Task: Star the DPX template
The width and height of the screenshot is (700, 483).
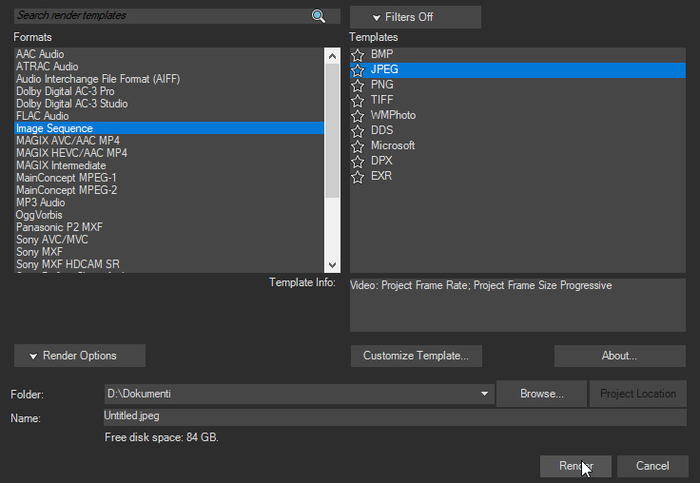Action: 358,161
